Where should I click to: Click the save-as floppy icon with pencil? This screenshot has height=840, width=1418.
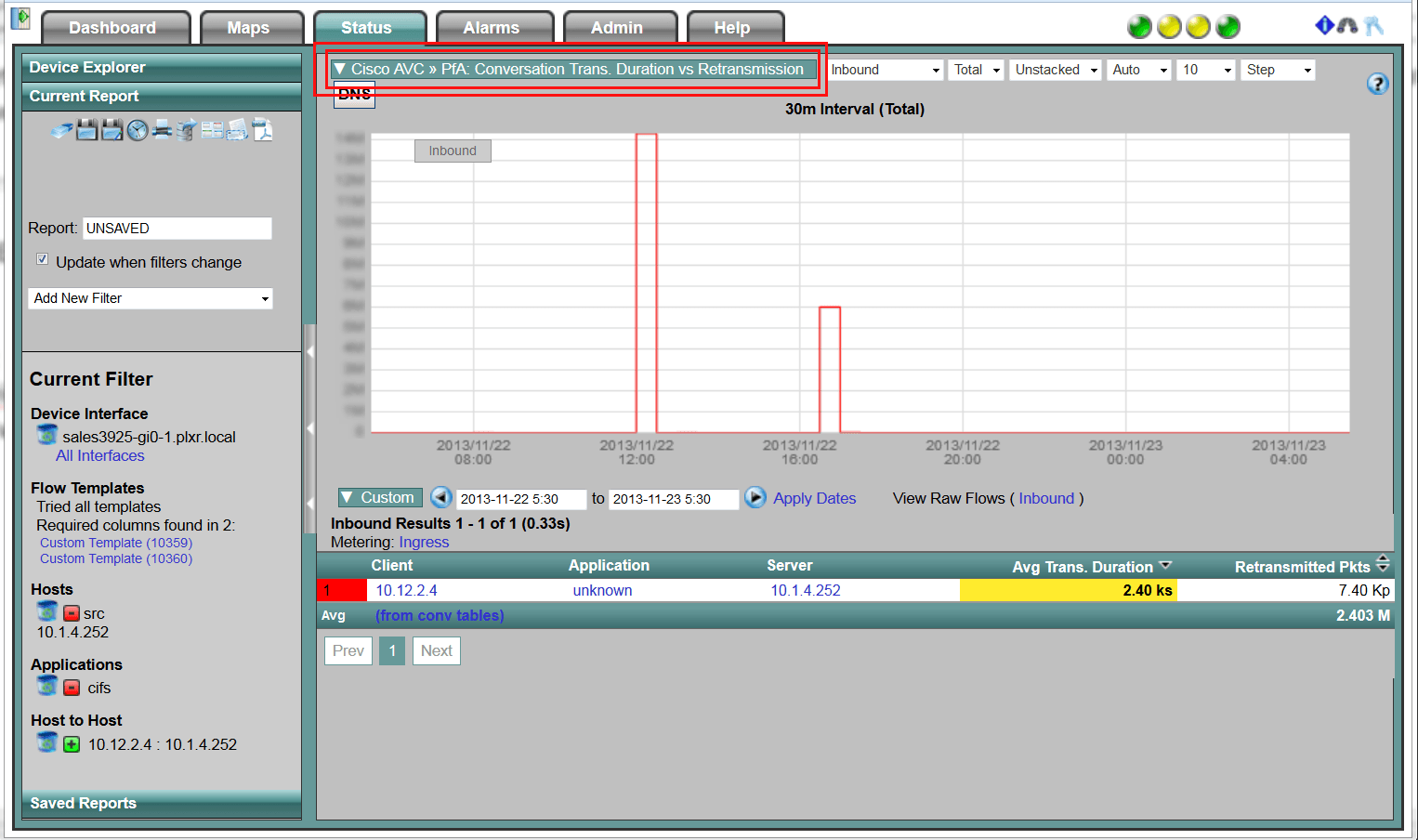click(x=112, y=130)
